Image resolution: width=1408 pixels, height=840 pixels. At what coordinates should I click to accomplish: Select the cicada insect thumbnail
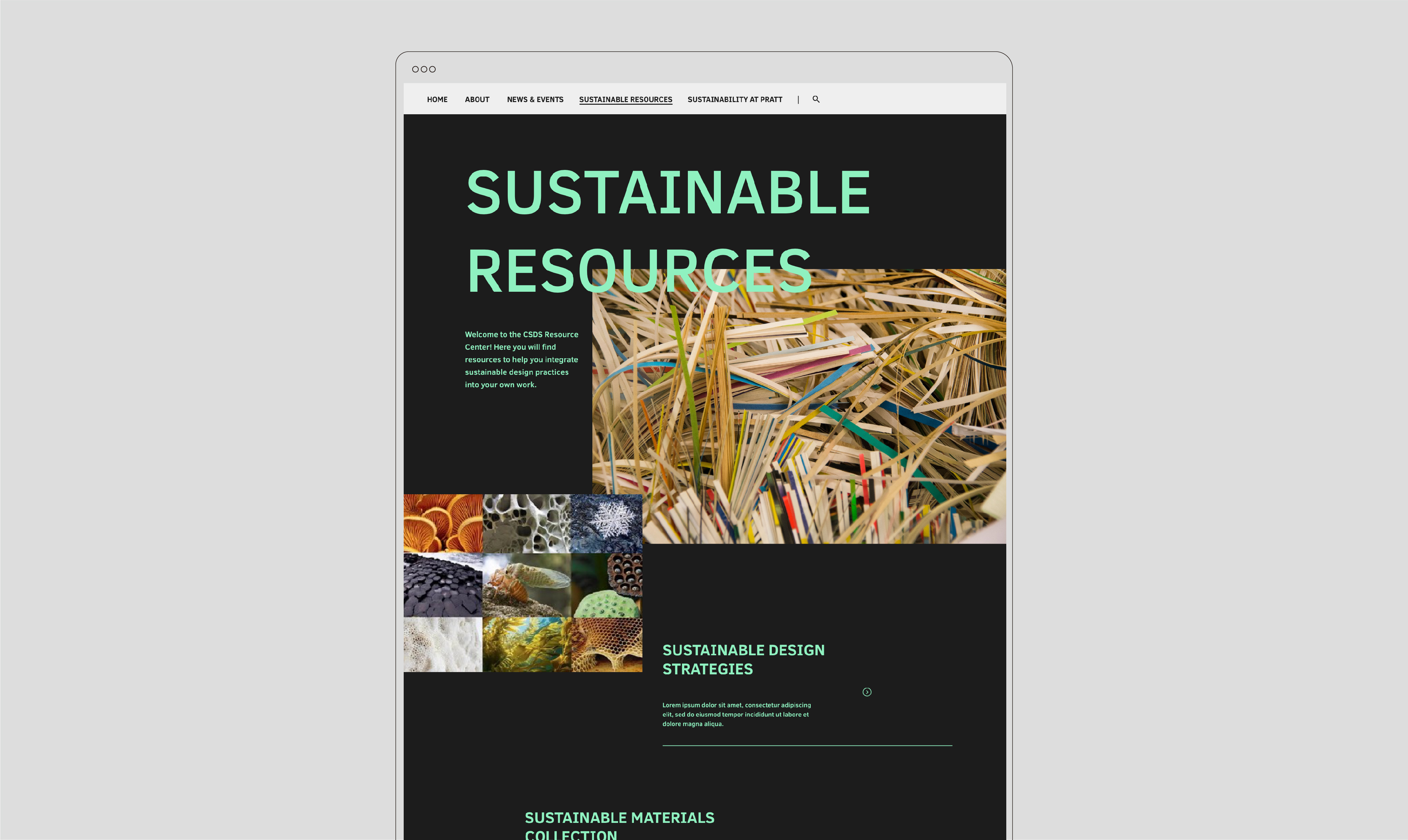pyautogui.click(x=526, y=585)
